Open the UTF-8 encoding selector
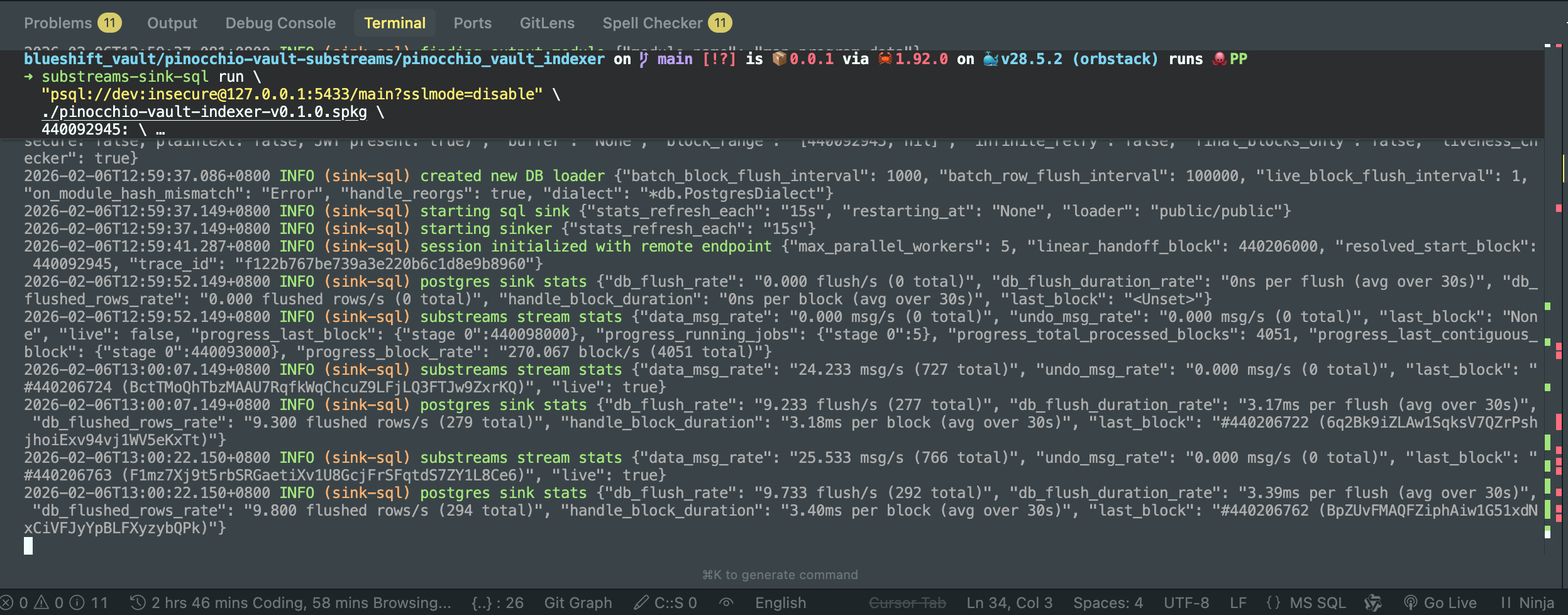 [x=1186, y=603]
